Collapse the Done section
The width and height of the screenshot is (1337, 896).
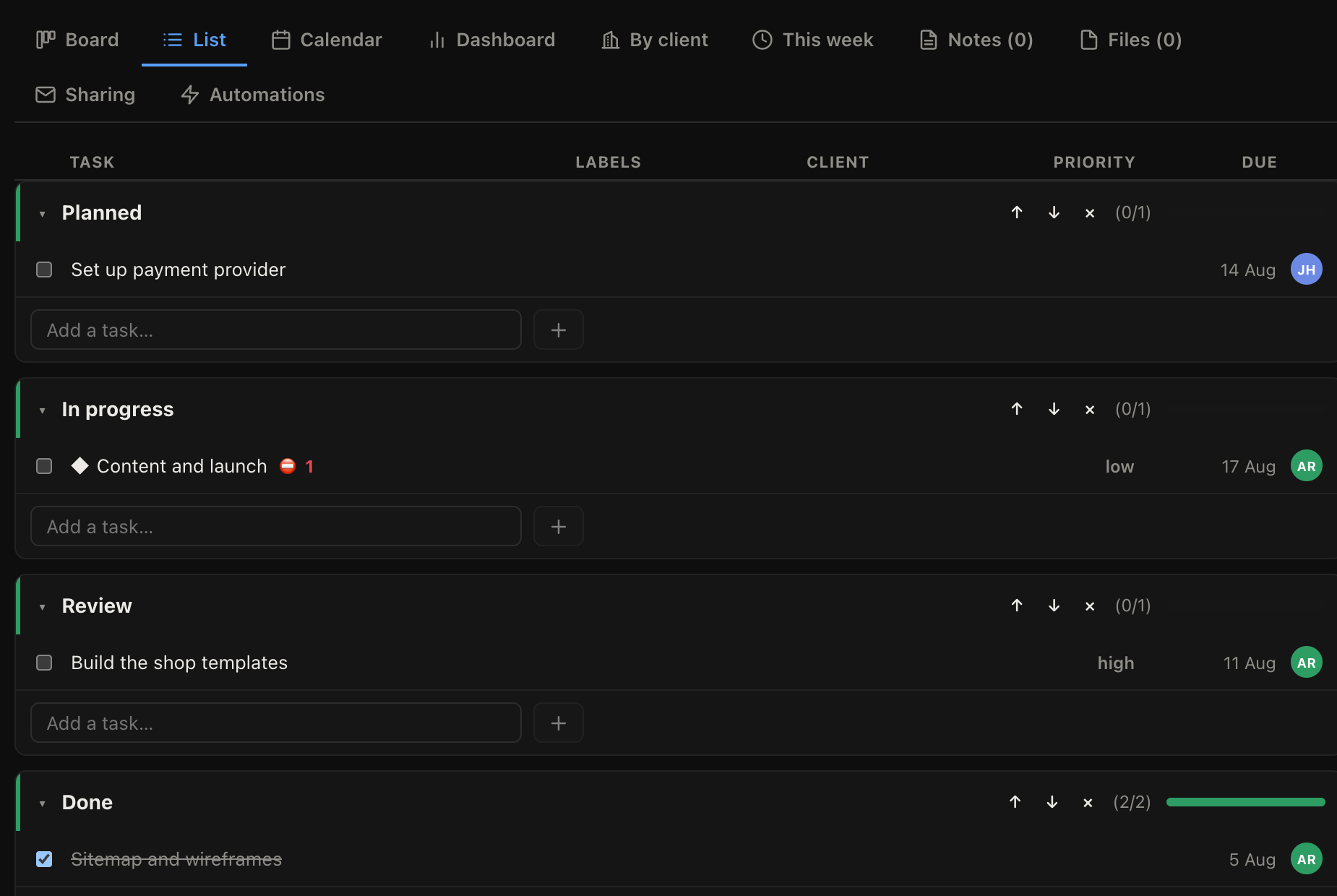(42, 804)
